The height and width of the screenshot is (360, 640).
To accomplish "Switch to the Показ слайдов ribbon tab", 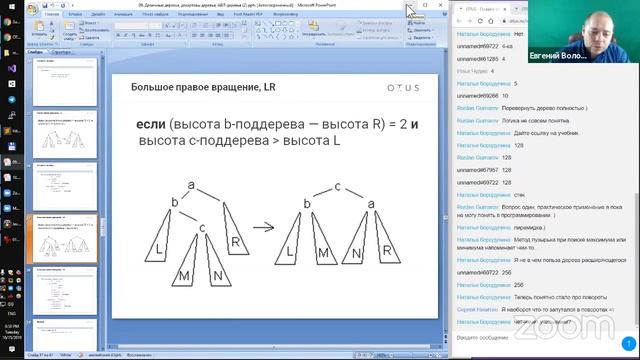I will click(155, 14).
